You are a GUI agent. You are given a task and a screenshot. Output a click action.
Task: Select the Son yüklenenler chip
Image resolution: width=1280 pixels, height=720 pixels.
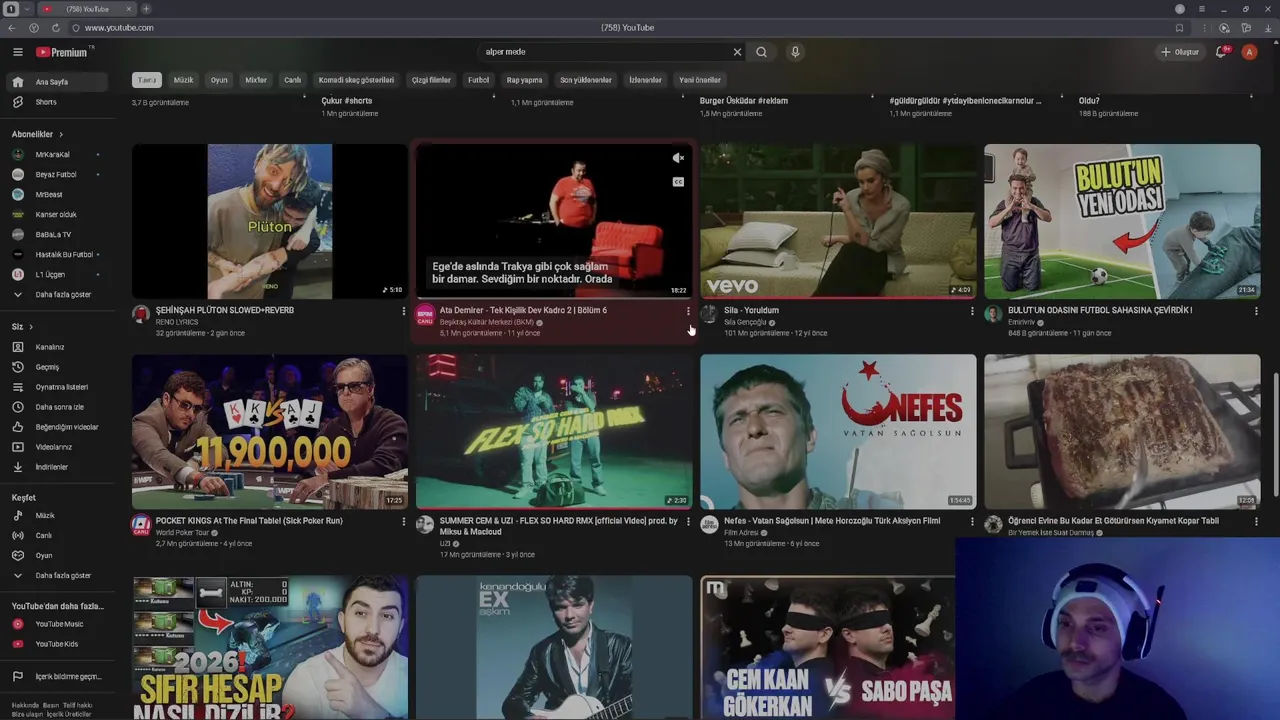point(585,80)
